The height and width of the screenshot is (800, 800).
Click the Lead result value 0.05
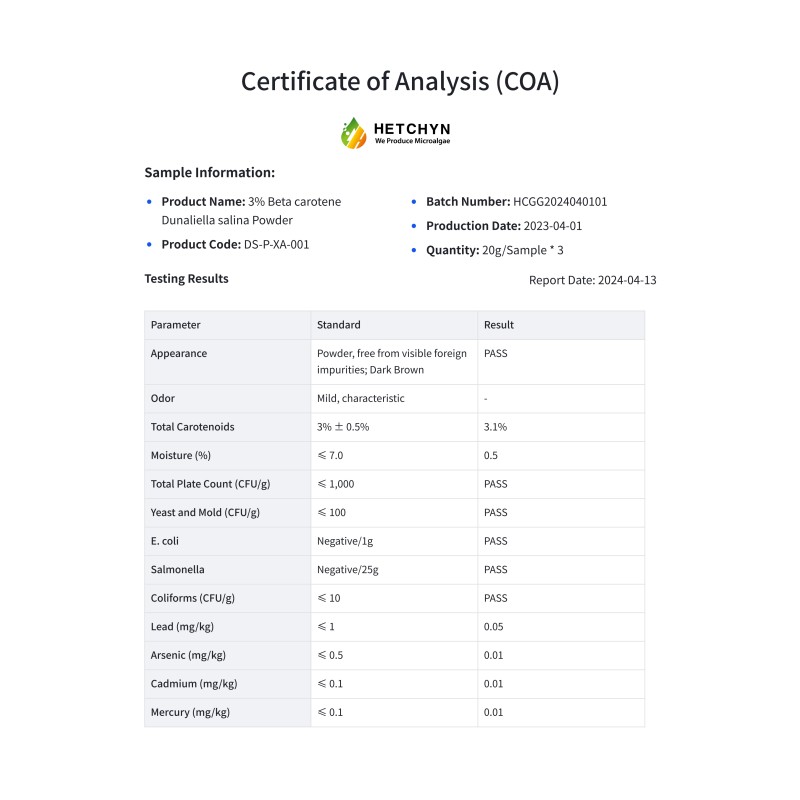(494, 627)
